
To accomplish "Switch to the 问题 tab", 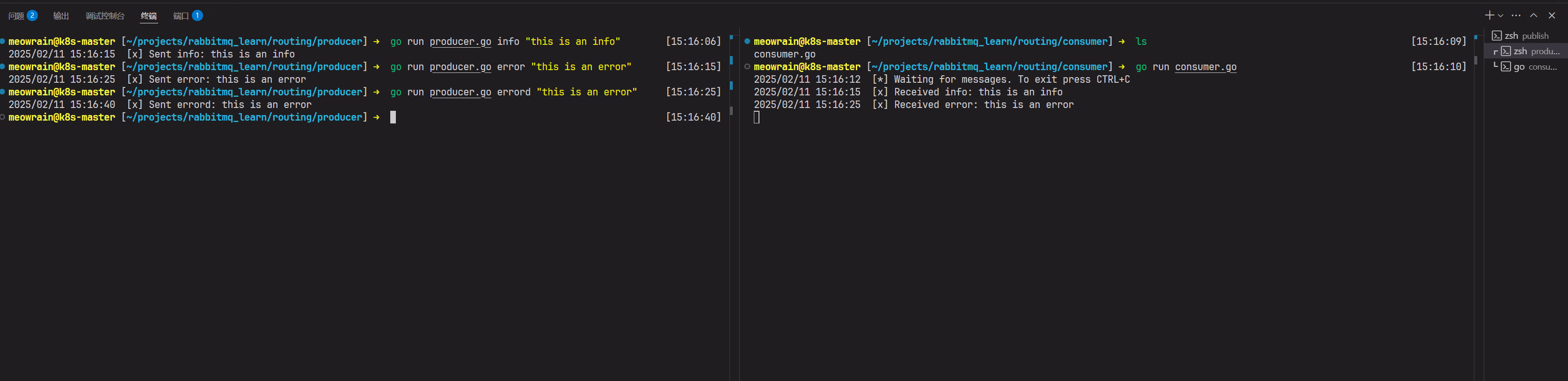I will 16,16.
